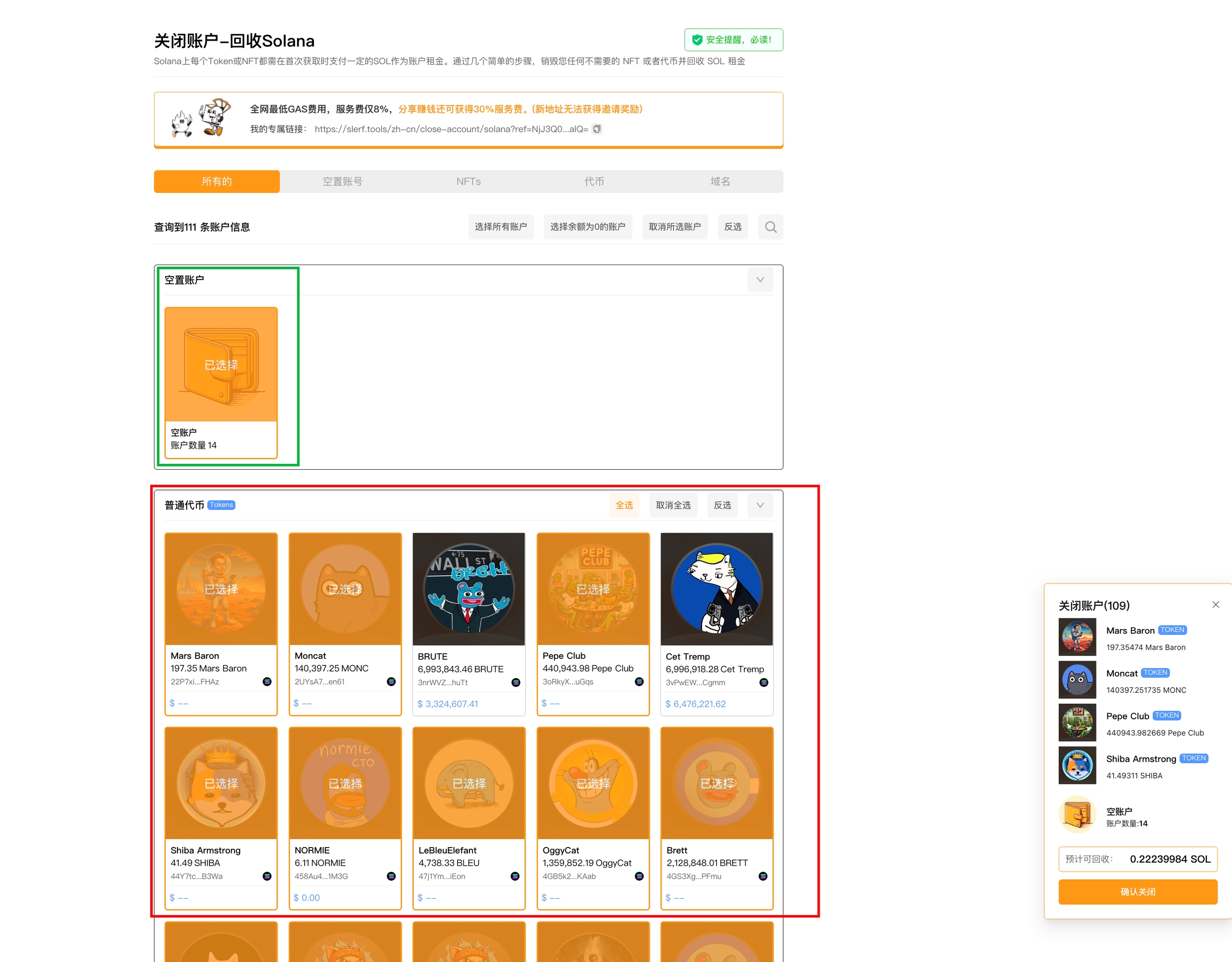The height and width of the screenshot is (962, 1232).
Task: Click Shiba Armstrong avatar in side panel
Action: [x=1076, y=765]
